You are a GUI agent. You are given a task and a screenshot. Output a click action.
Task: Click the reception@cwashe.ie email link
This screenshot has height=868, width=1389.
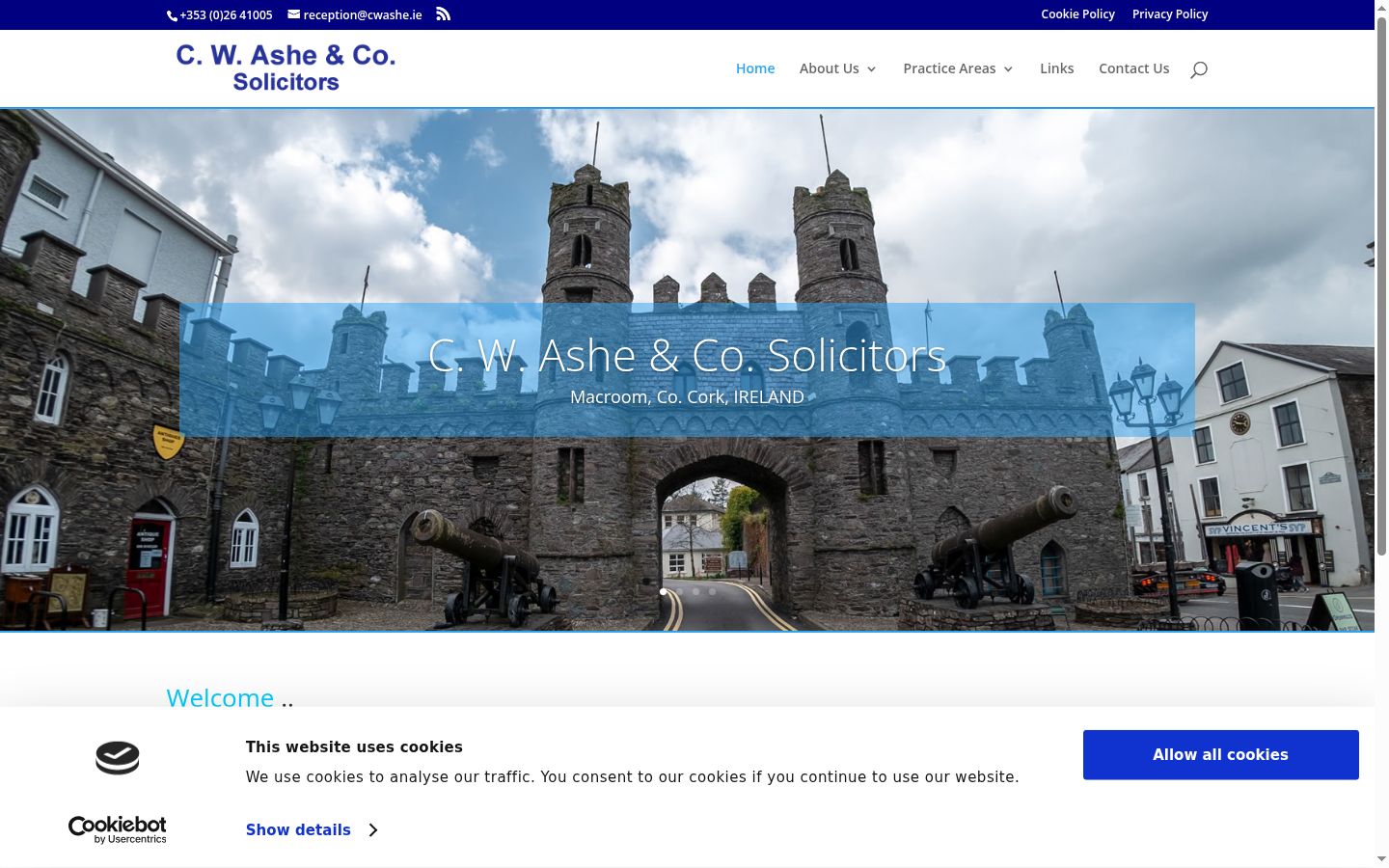pyautogui.click(x=363, y=15)
